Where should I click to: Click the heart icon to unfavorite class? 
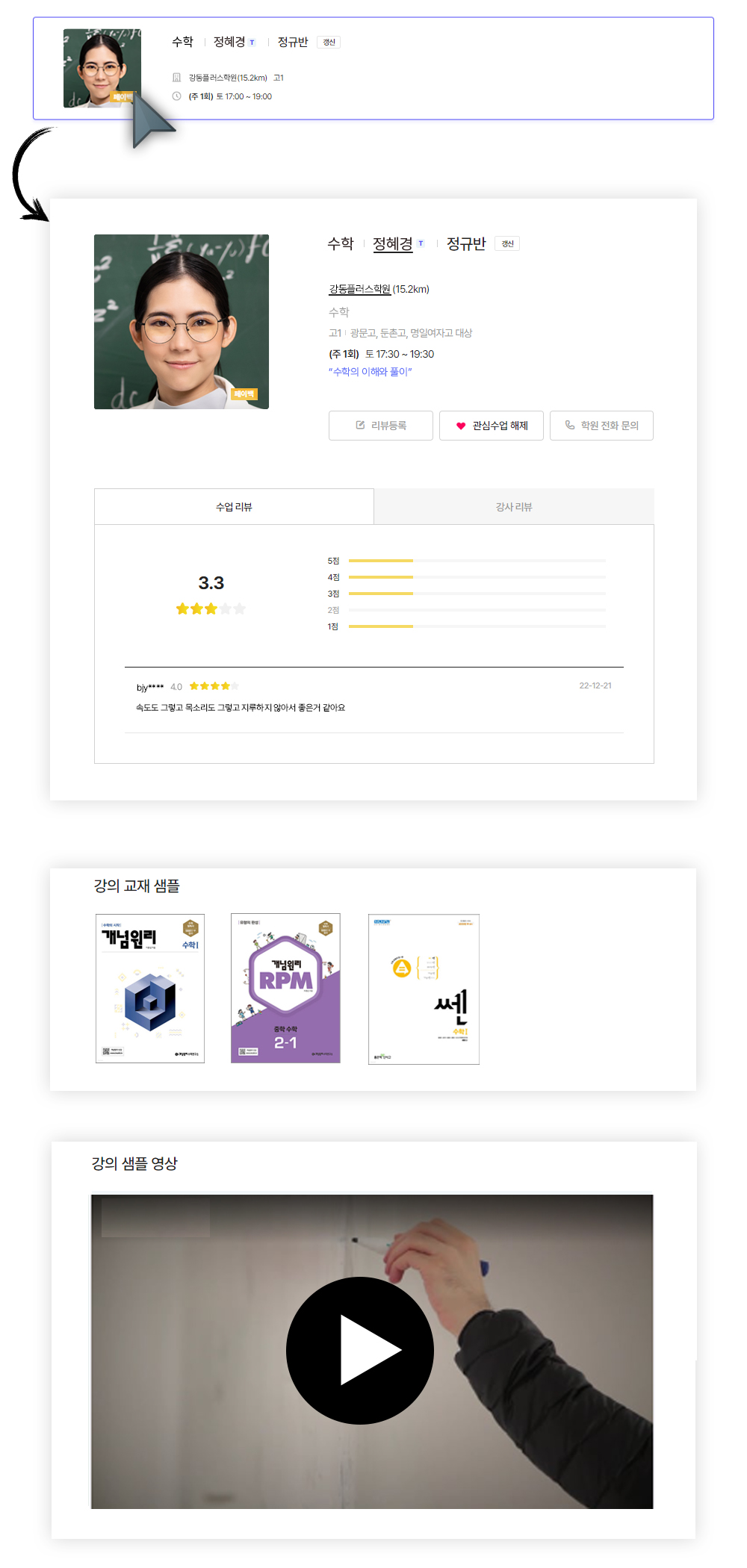[461, 426]
